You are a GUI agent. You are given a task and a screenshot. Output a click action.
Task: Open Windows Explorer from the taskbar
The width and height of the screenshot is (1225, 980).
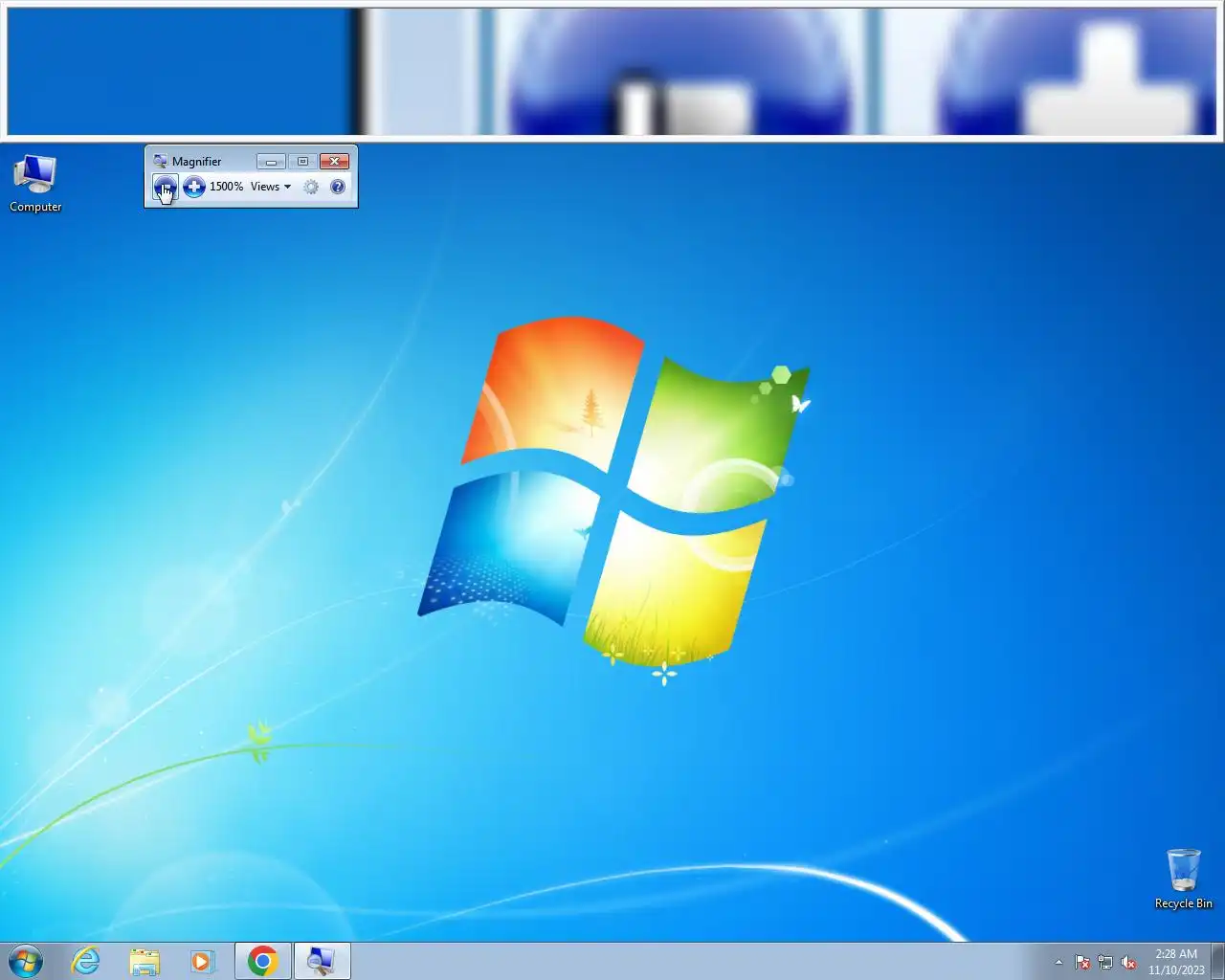(145, 961)
